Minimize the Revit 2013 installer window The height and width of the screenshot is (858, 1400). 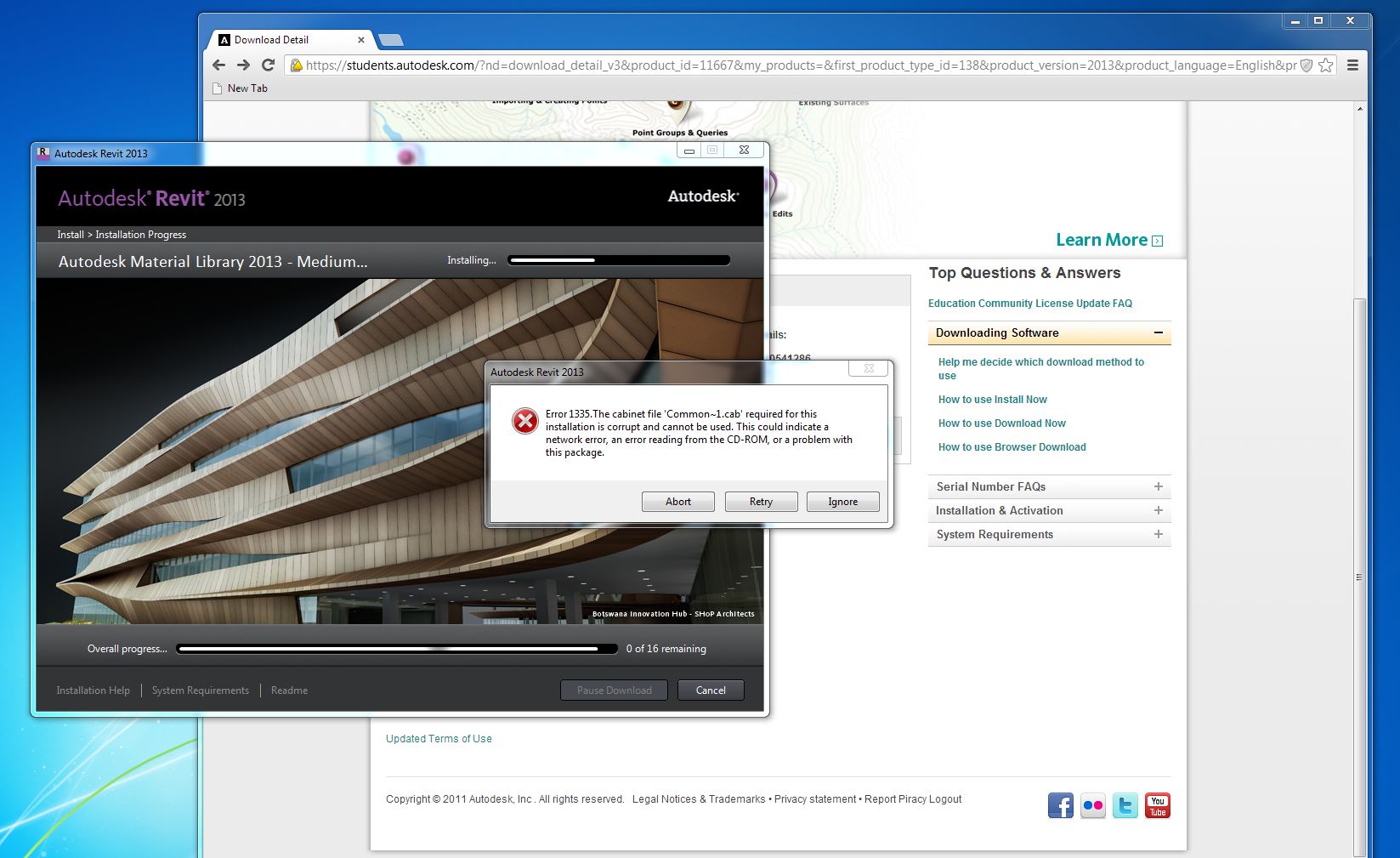click(x=689, y=151)
